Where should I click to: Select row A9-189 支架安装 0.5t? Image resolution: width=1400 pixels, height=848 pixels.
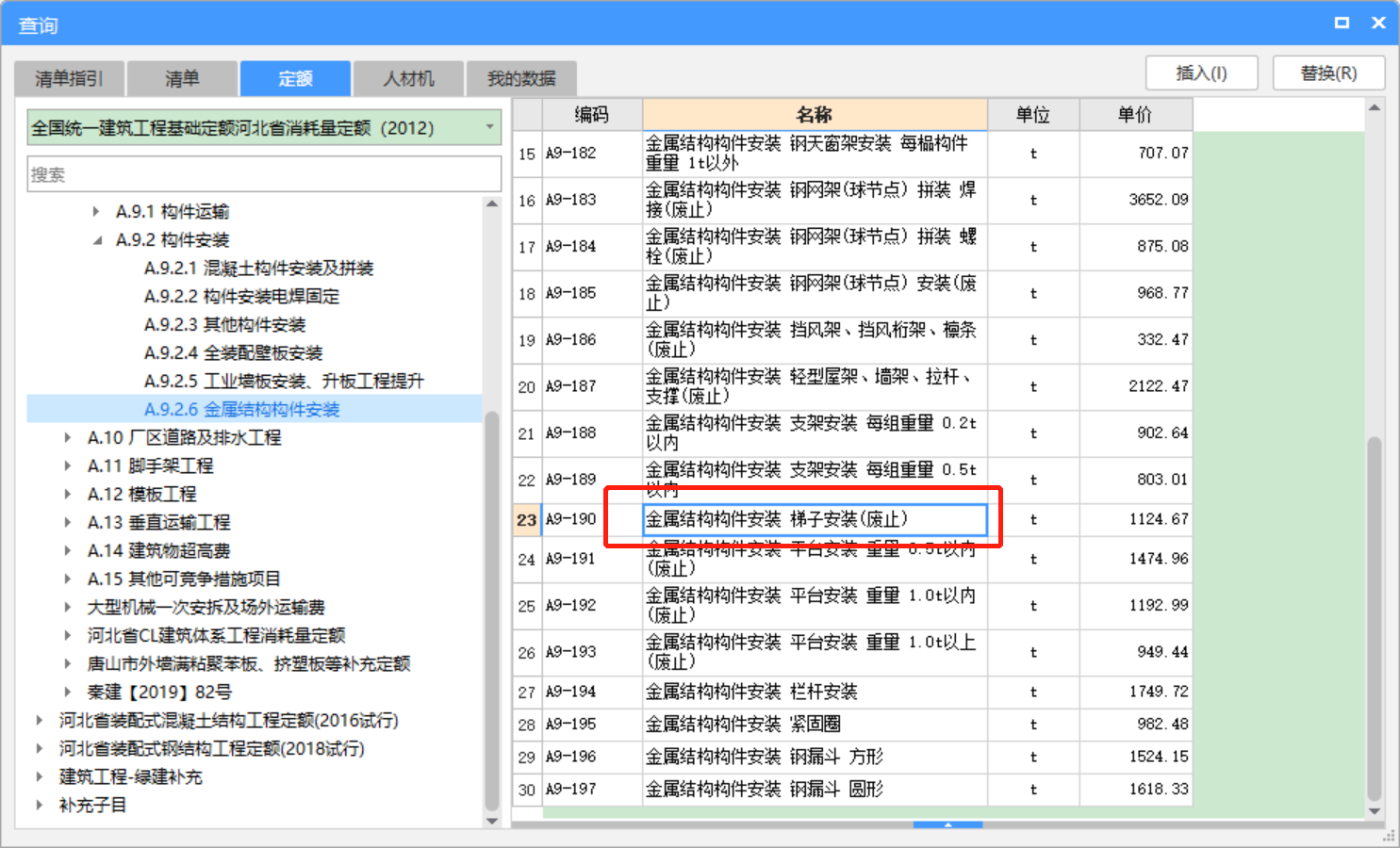click(853, 480)
